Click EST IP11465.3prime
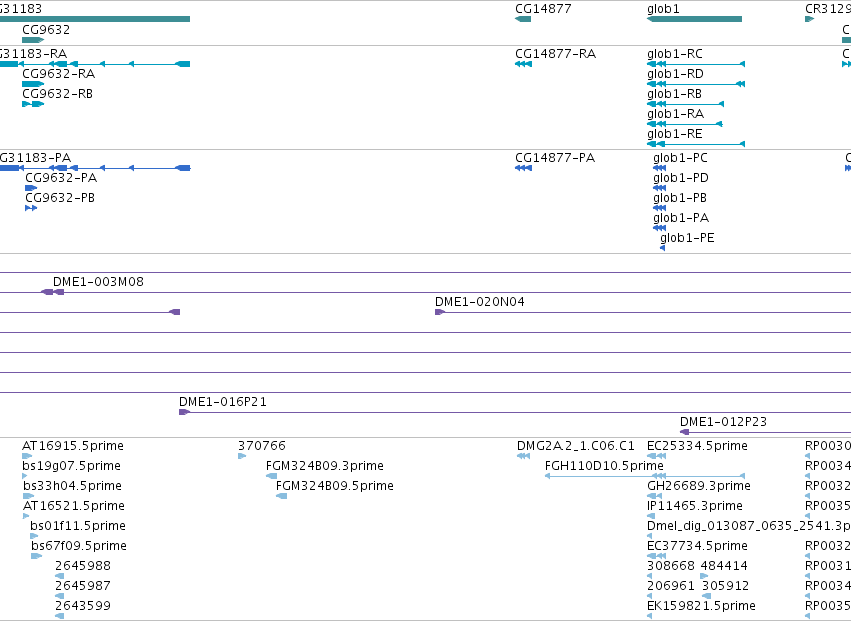This screenshot has height=621, width=851. click(x=695, y=506)
